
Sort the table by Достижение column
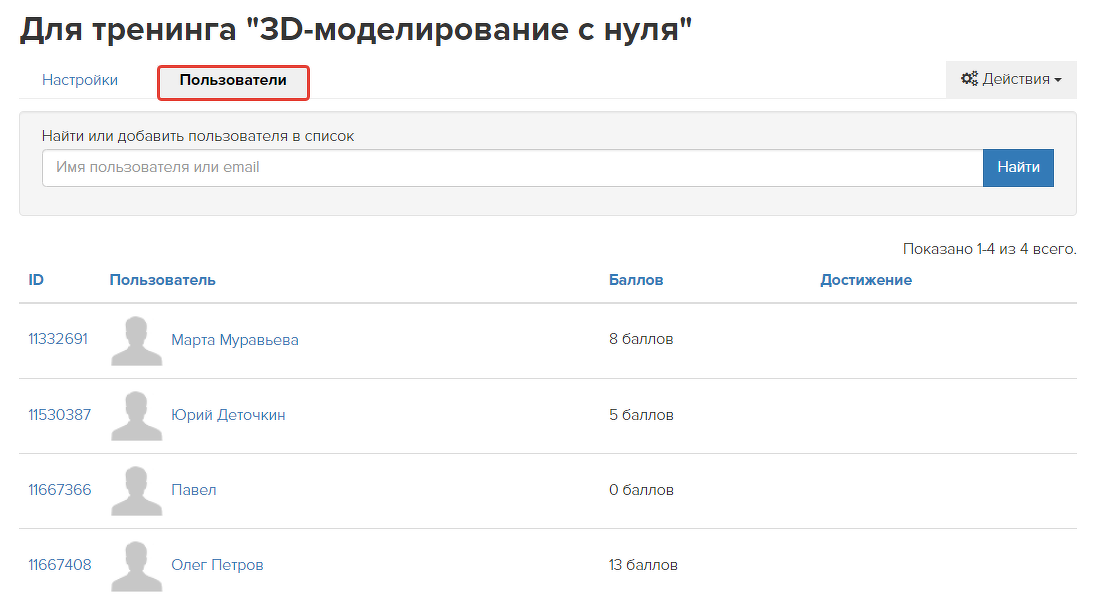[x=866, y=280]
